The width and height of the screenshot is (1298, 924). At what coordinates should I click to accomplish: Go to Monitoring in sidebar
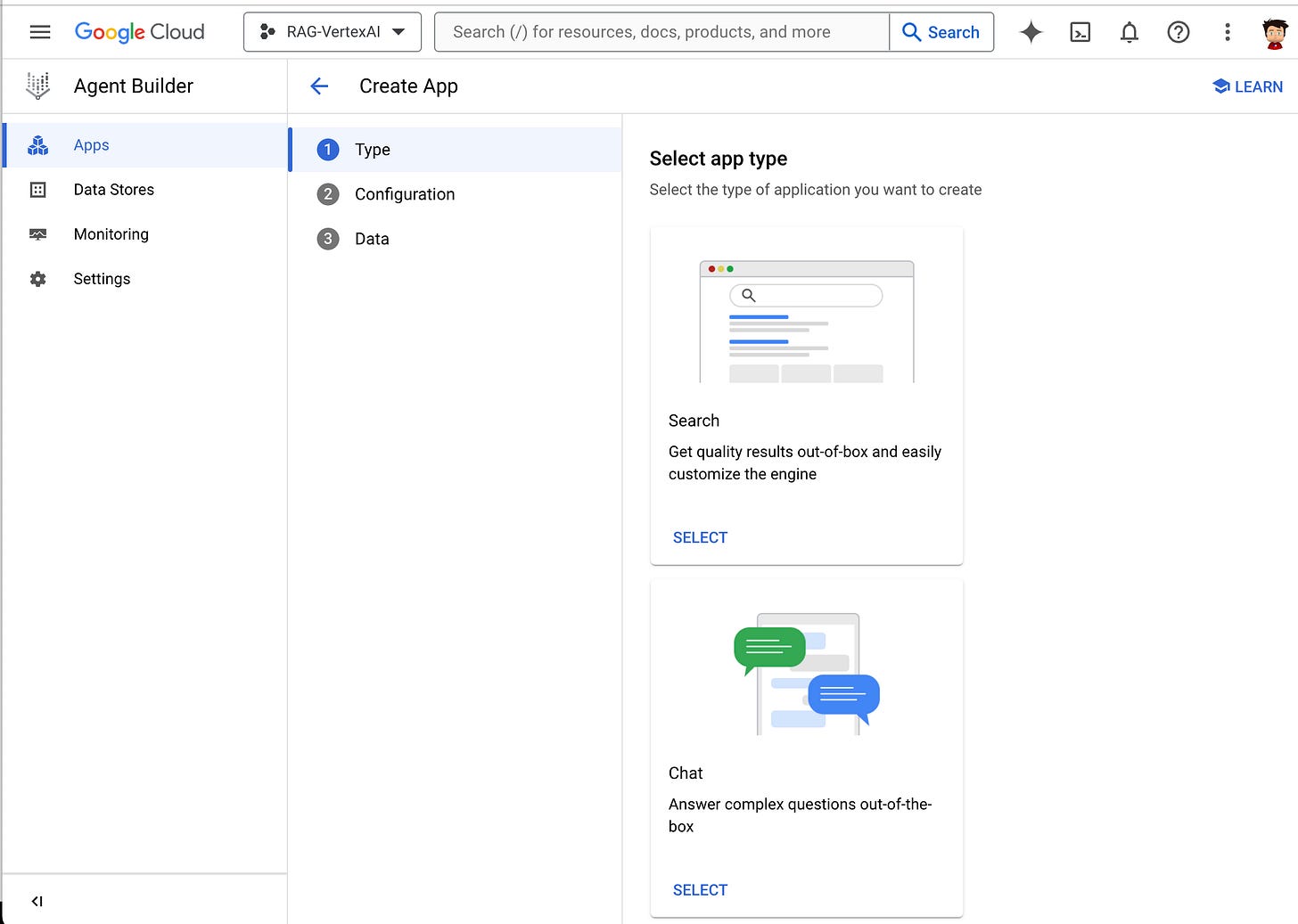[x=145, y=234]
